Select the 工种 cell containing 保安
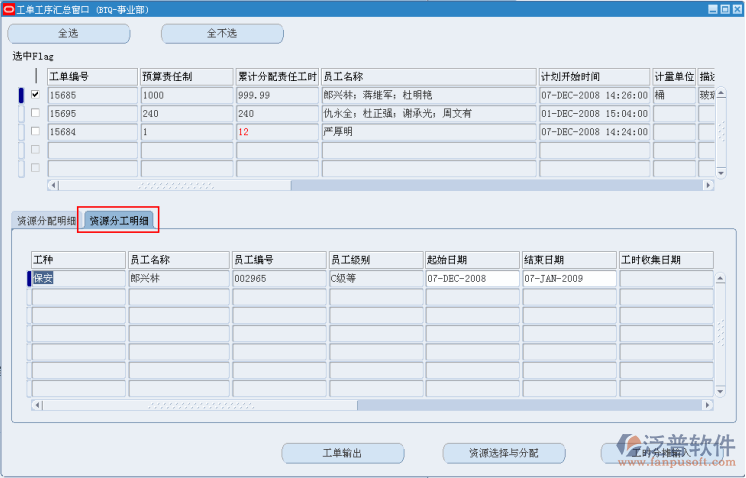 click(x=78, y=278)
